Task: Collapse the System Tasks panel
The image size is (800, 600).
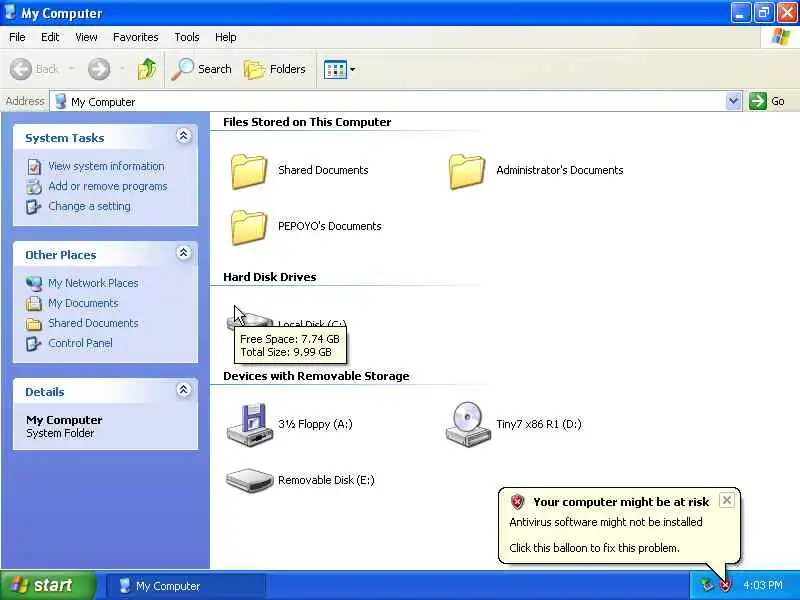Action: pos(184,136)
